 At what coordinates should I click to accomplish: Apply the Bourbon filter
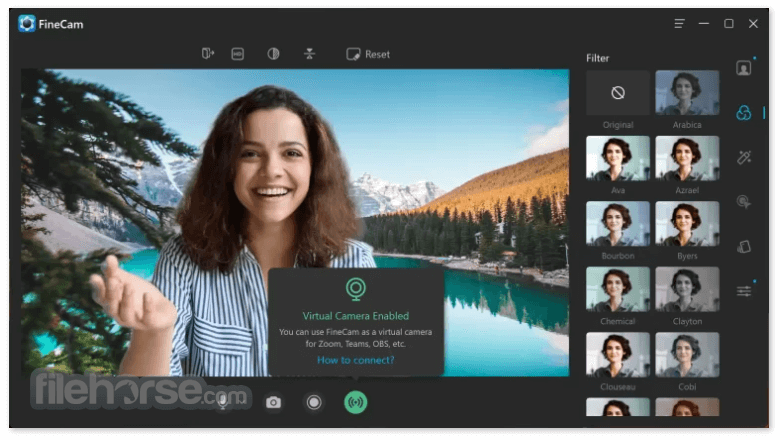(618, 224)
